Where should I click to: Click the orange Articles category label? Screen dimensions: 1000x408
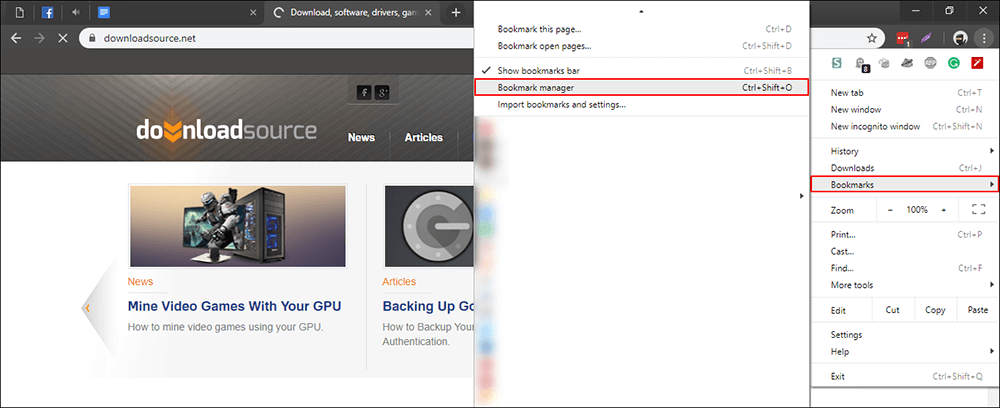(x=399, y=282)
